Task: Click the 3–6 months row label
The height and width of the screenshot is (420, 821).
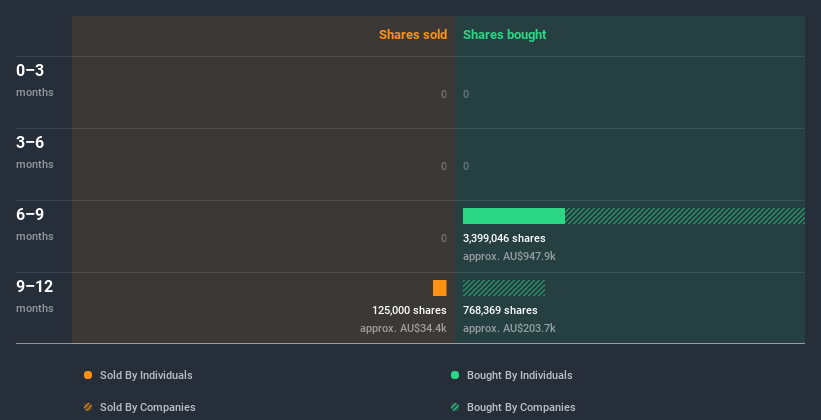Action: pyautogui.click(x=35, y=152)
